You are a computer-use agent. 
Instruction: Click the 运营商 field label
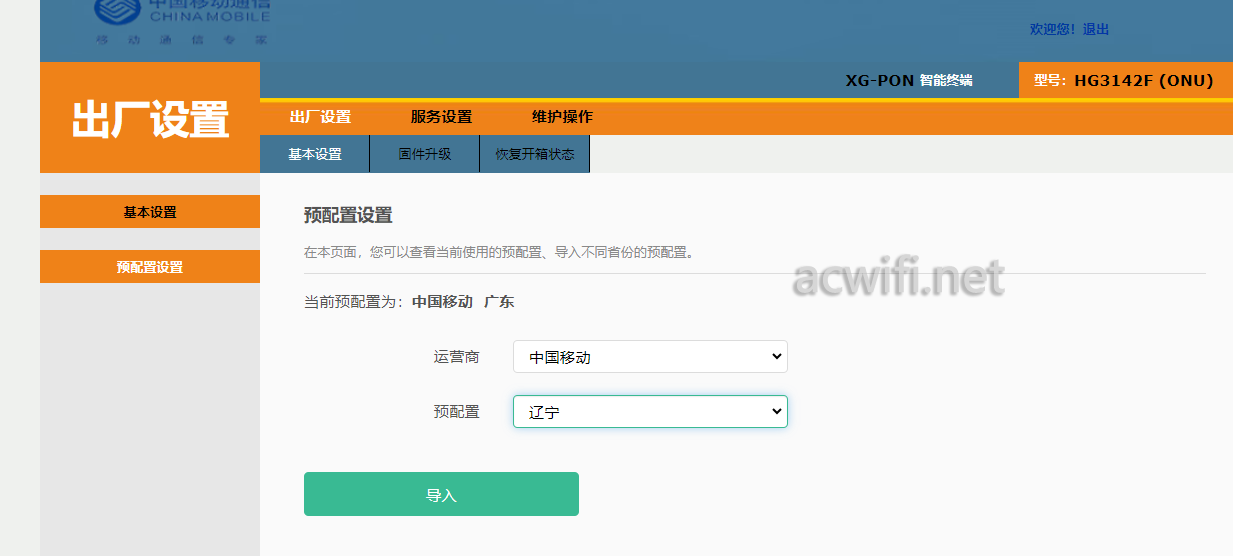[456, 356]
